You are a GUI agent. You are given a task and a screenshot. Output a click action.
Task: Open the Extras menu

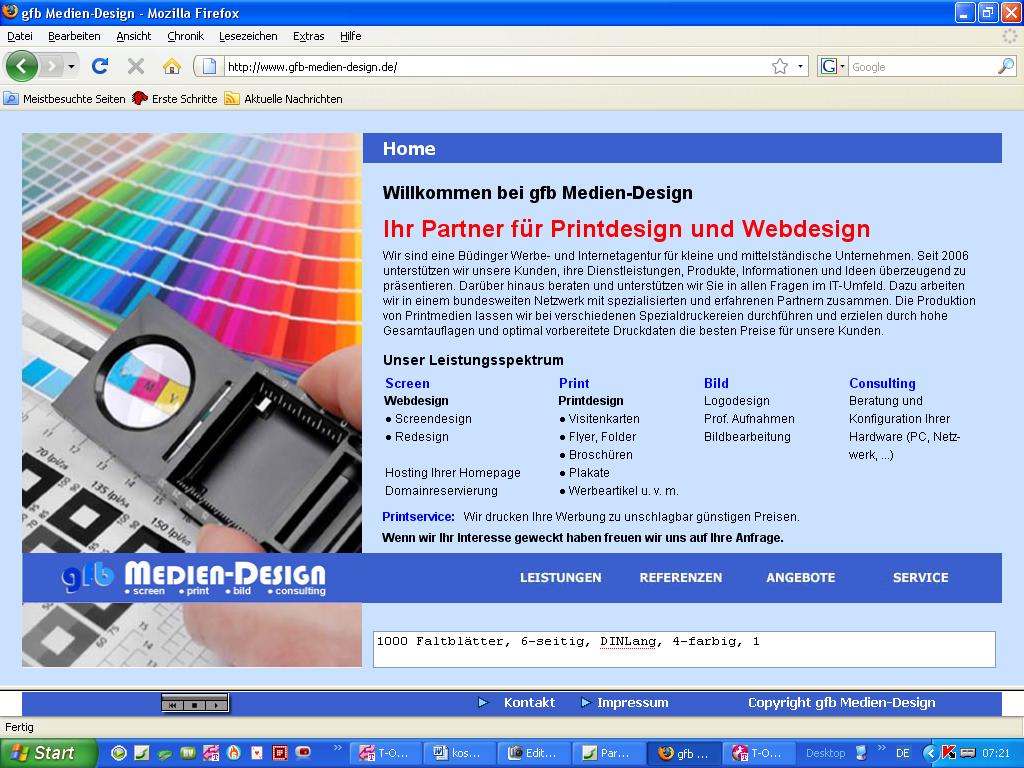308,37
